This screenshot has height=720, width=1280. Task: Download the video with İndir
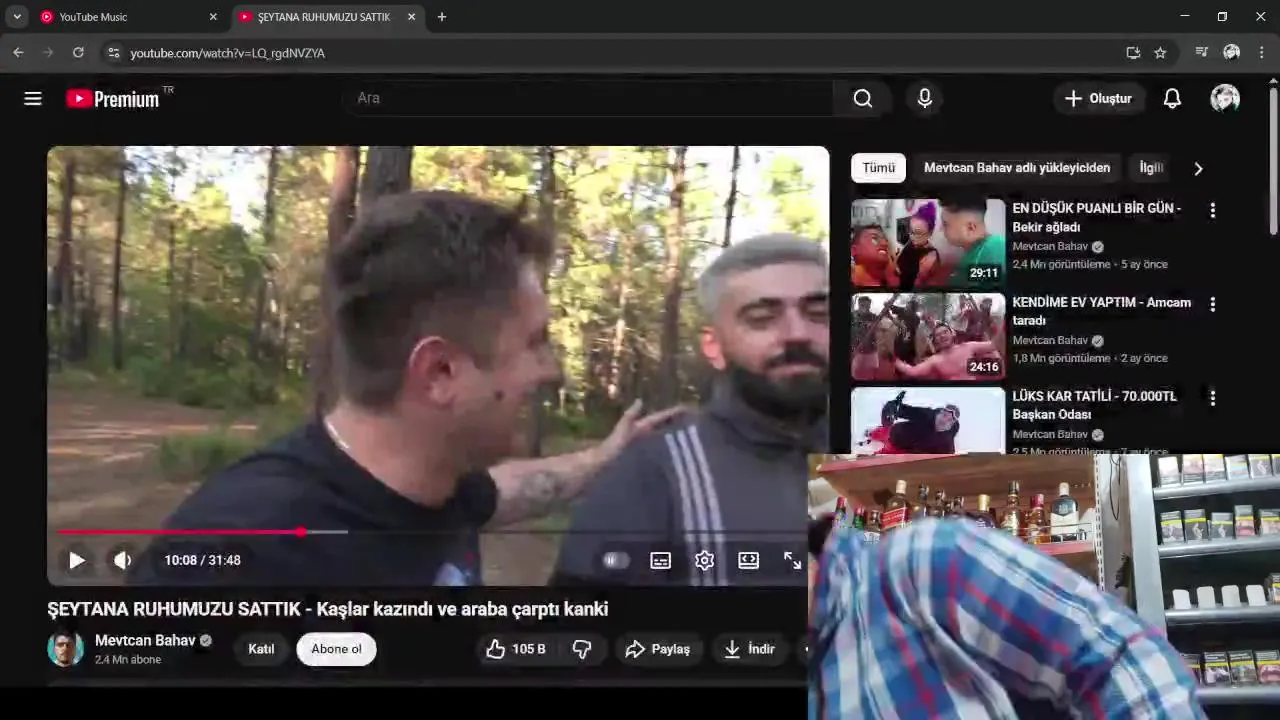[x=750, y=649]
